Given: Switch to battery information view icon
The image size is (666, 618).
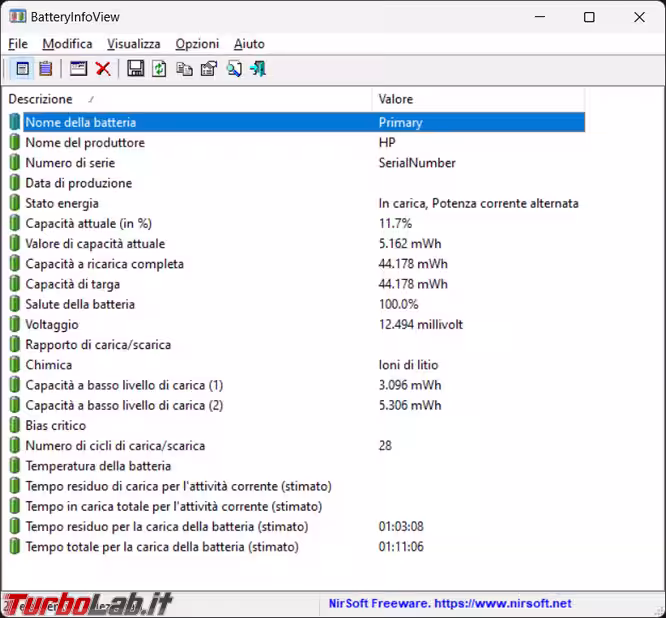Looking at the screenshot, I should coord(21,69).
